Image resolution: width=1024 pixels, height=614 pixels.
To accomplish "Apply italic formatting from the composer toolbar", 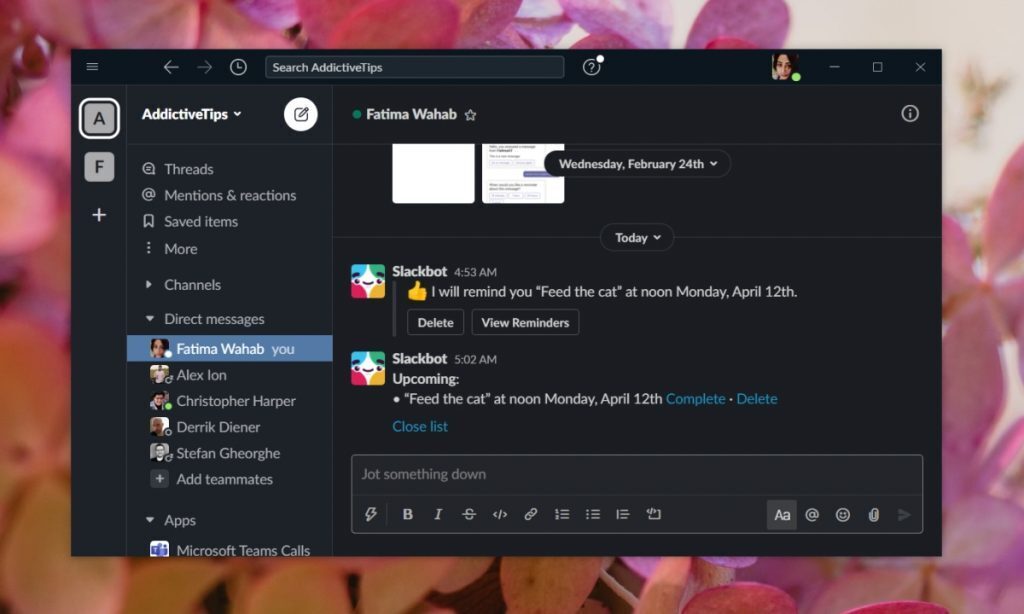I will pos(438,514).
